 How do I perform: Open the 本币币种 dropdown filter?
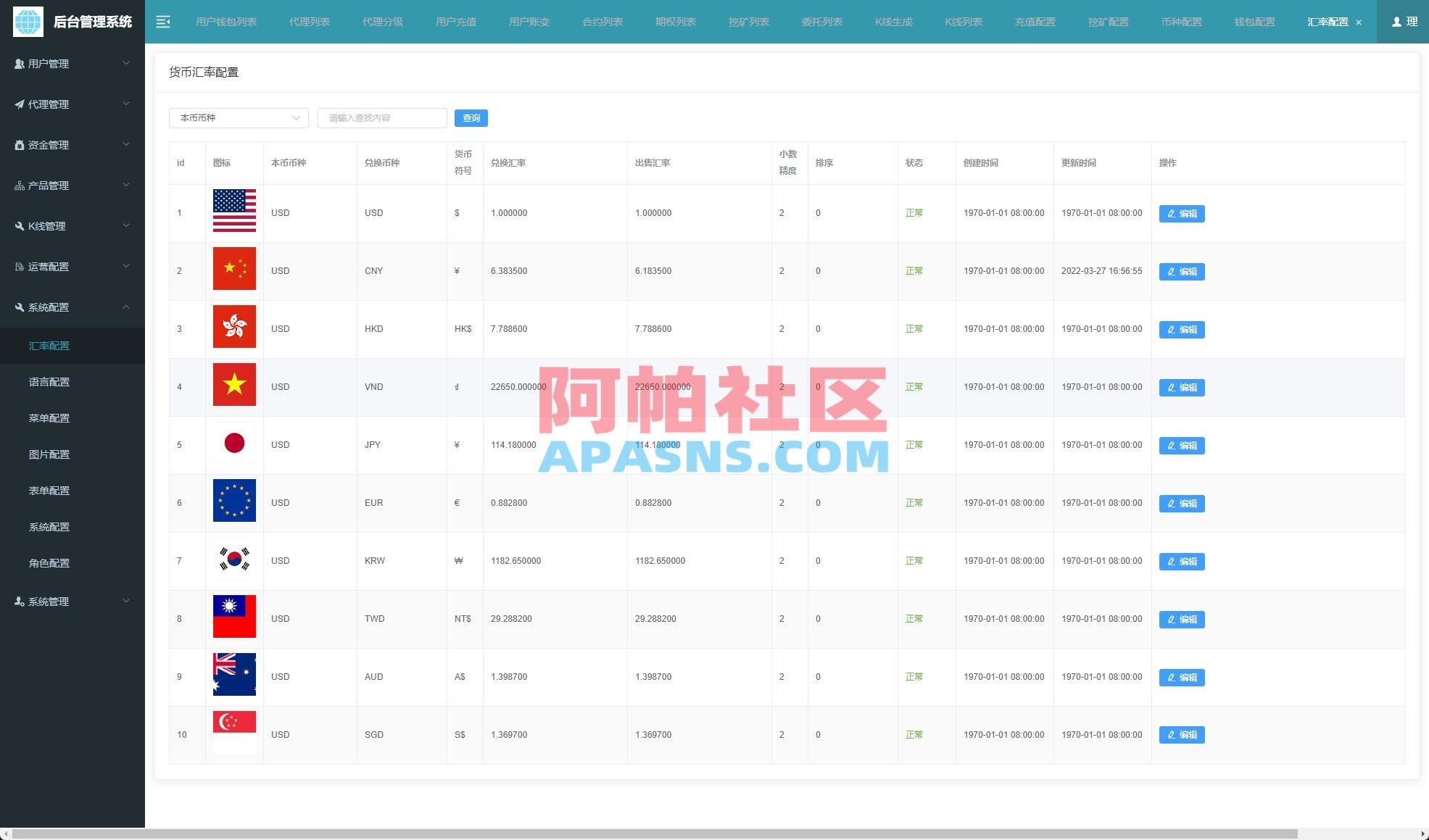click(x=239, y=118)
